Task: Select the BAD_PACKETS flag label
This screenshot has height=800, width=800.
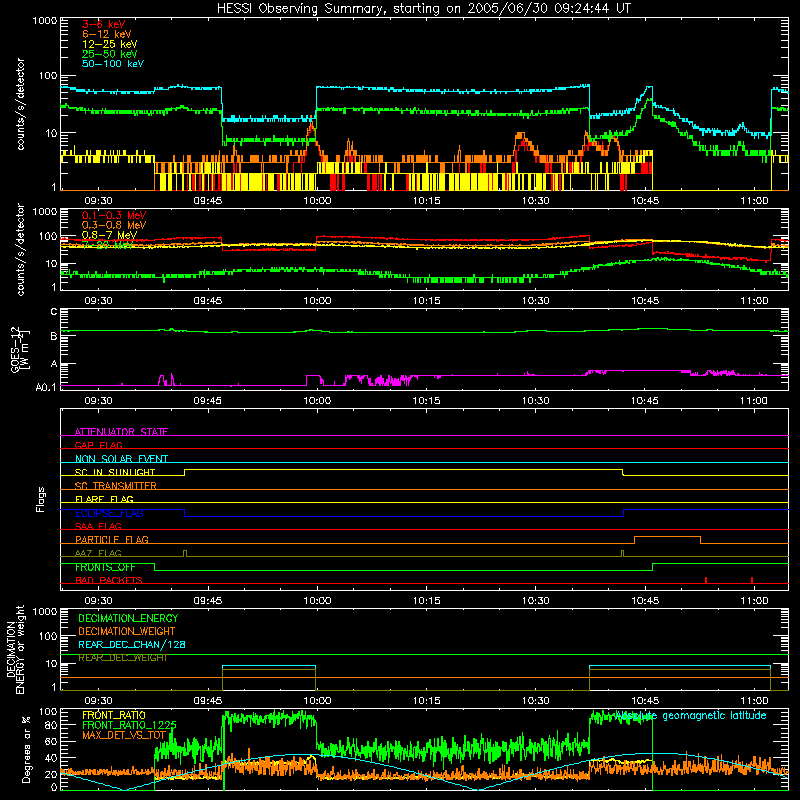Action: click(109, 580)
